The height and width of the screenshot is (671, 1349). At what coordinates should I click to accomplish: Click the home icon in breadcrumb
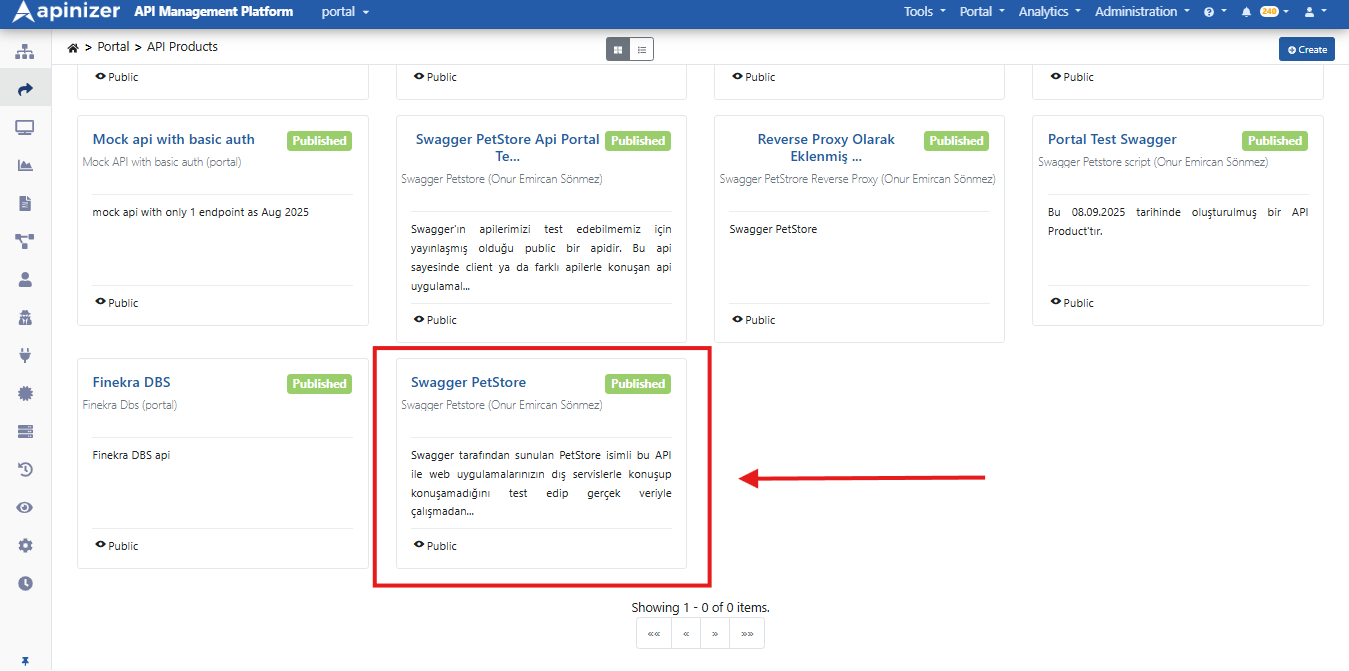pyautogui.click(x=73, y=47)
